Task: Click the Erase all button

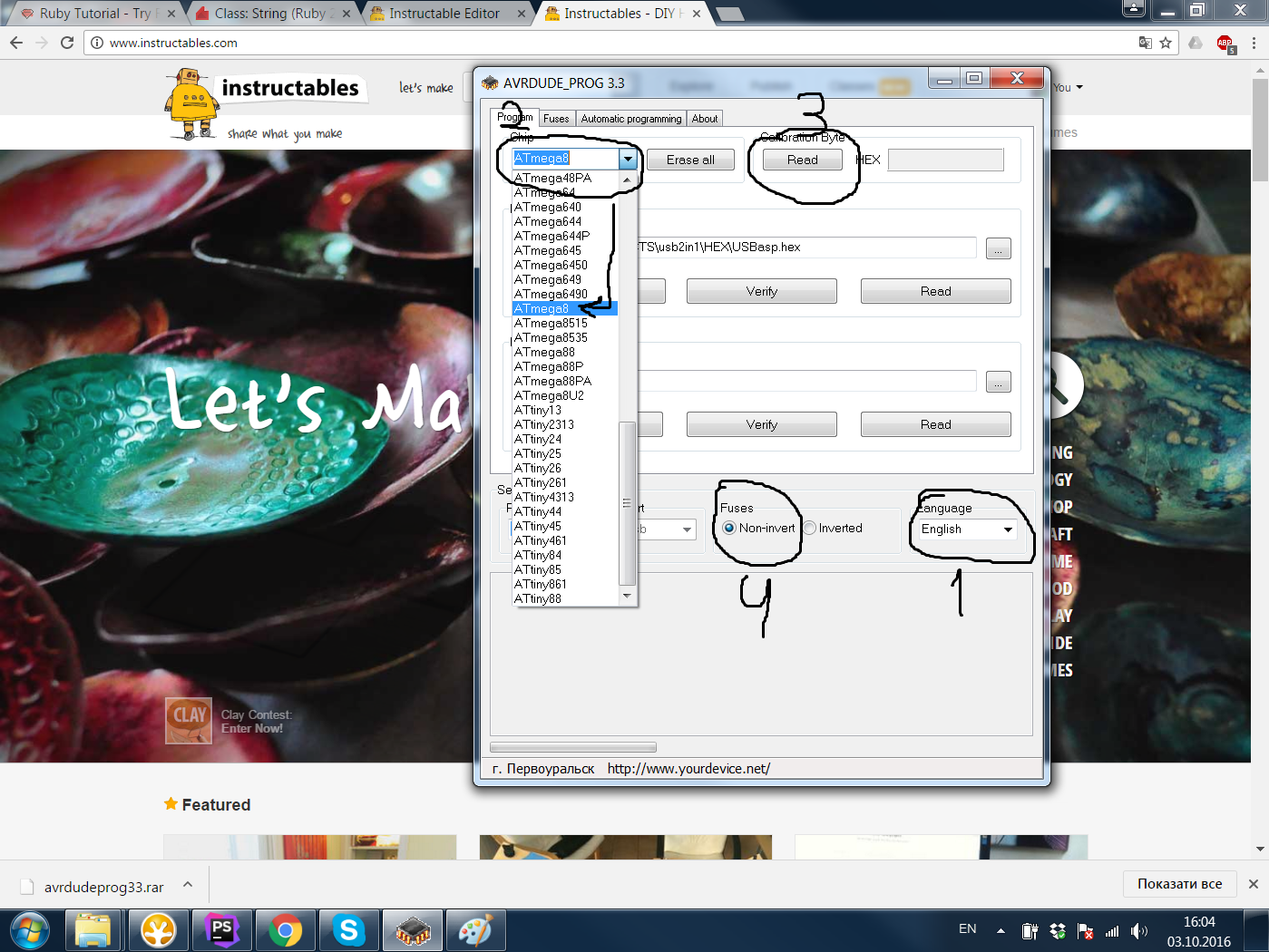Action: (690, 160)
